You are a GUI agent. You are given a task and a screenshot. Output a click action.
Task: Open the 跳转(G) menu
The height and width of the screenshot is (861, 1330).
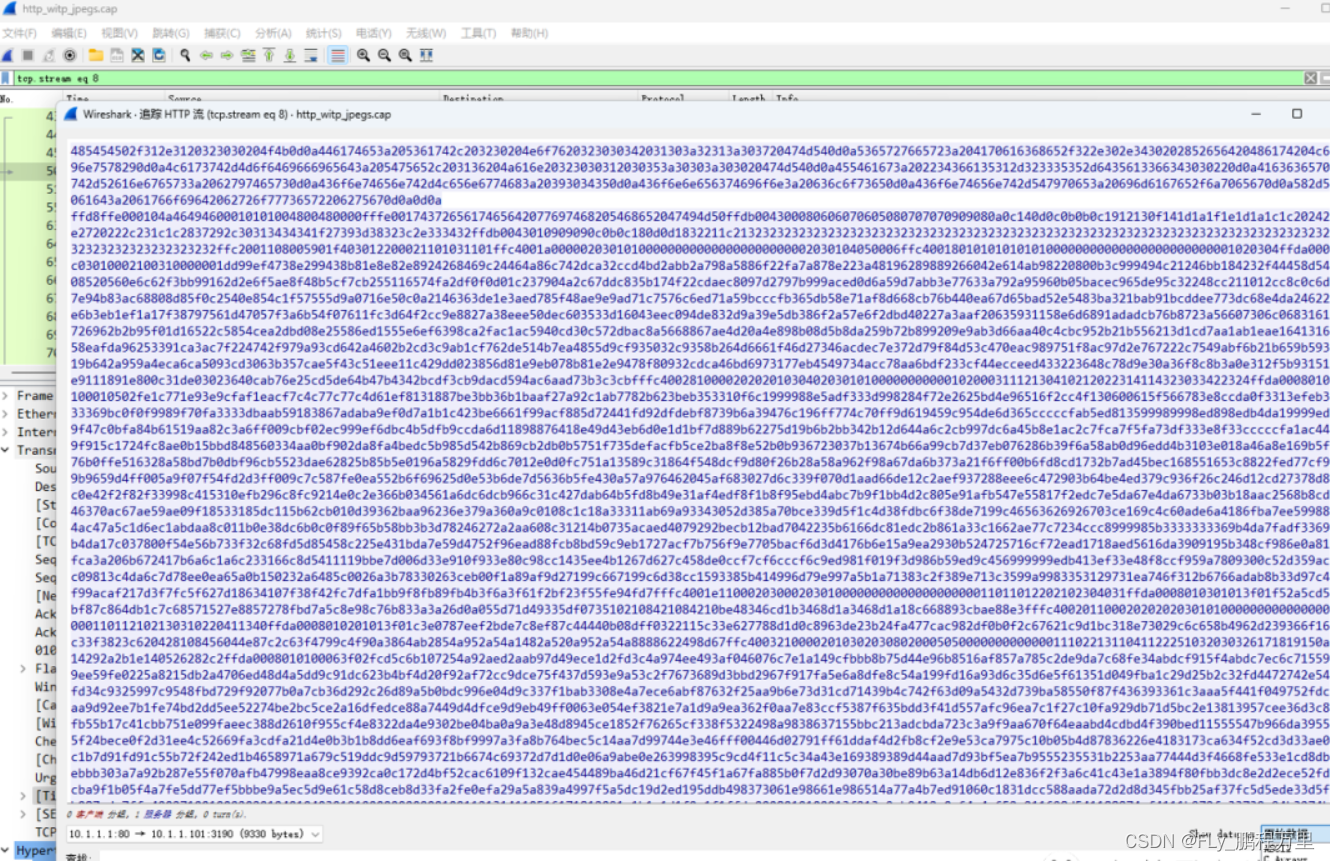[x=170, y=33]
